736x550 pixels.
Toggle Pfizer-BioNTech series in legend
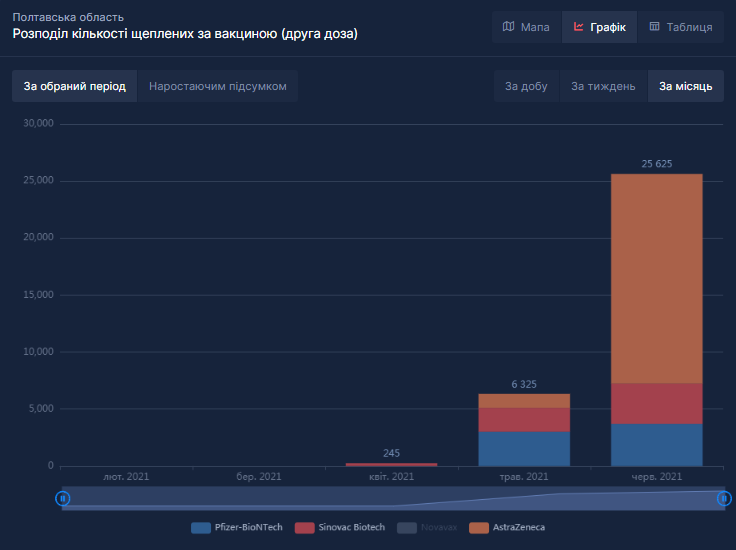236,527
